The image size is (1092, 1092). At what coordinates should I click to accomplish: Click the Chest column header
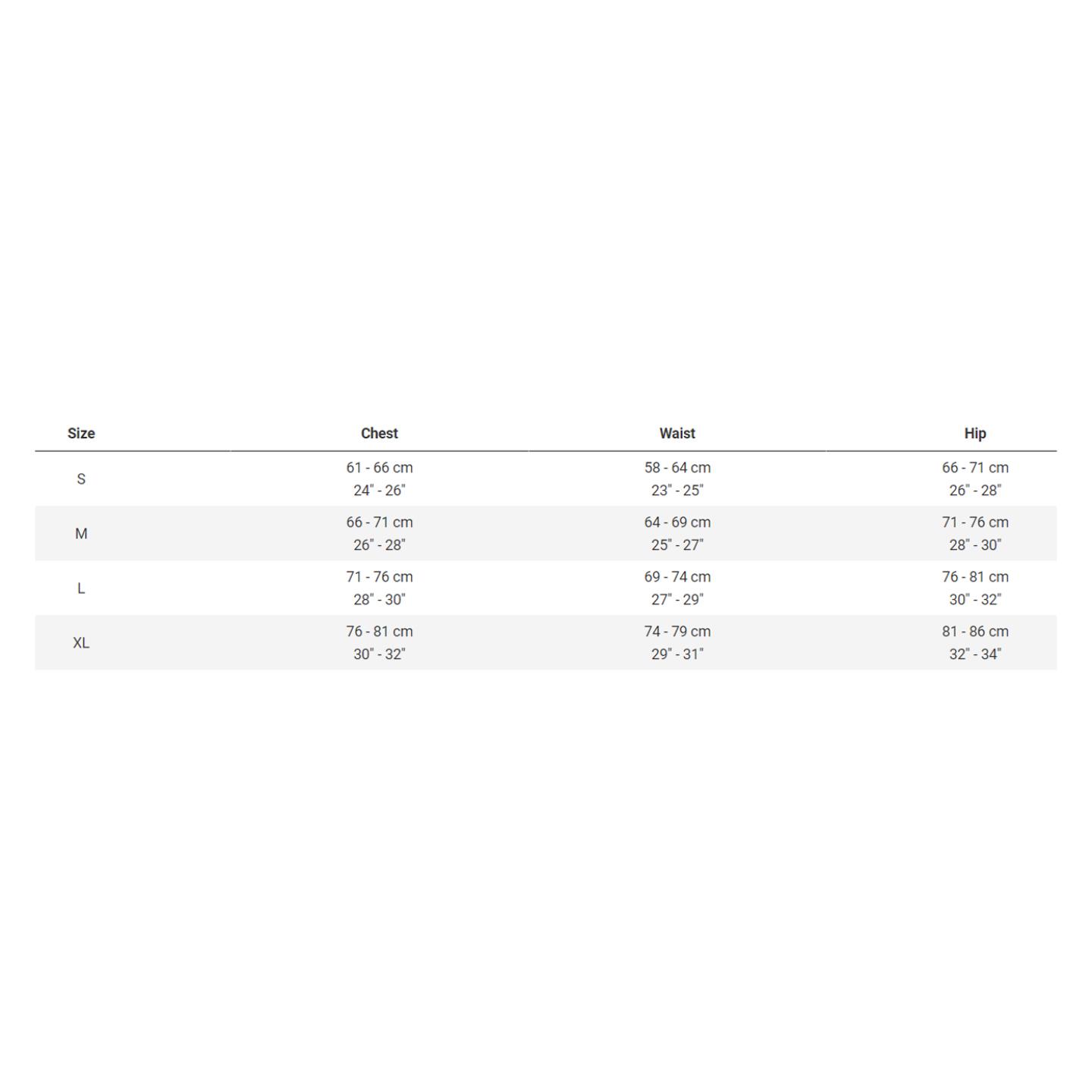(x=379, y=433)
